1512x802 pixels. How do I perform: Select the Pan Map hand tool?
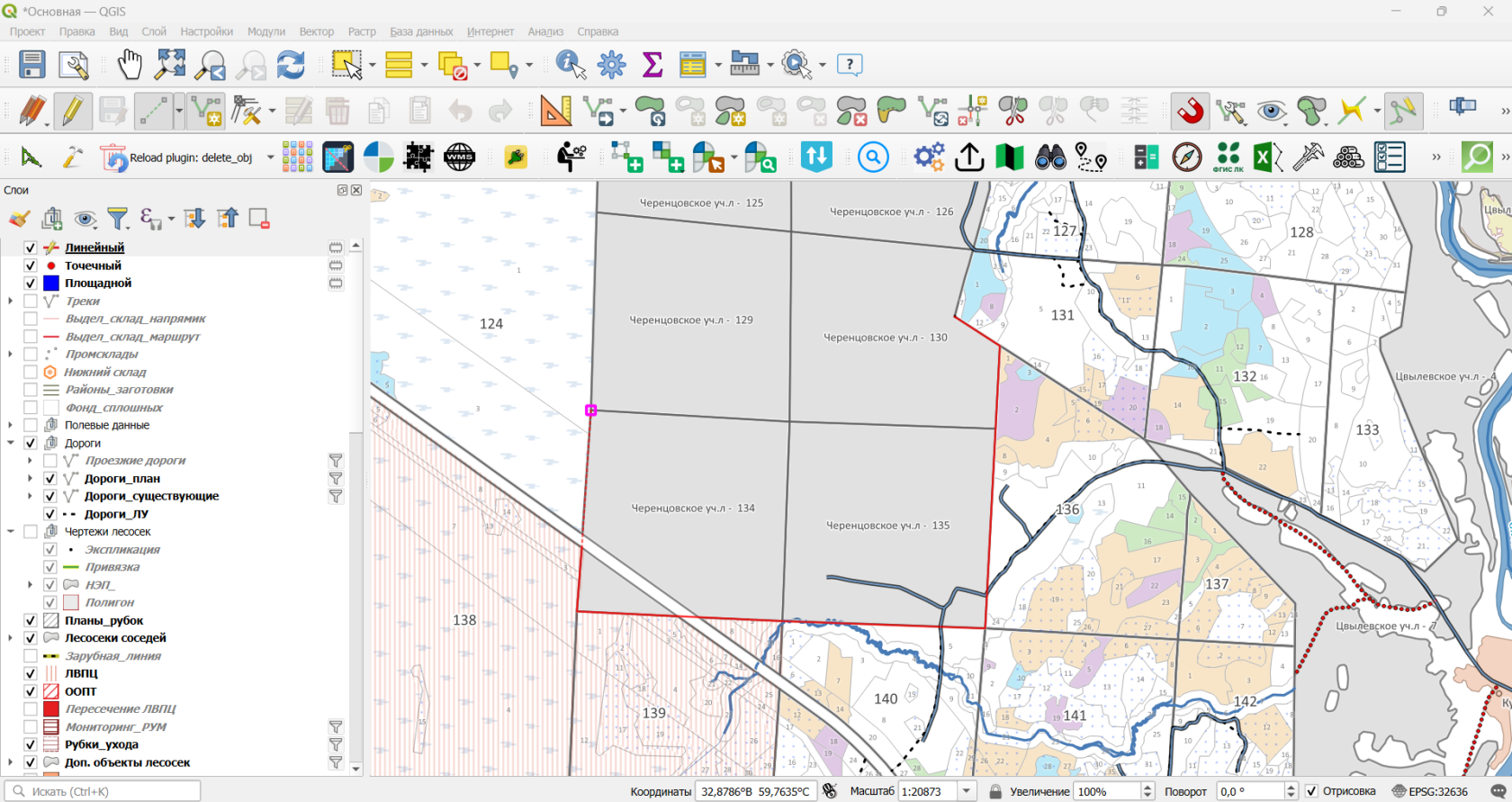tap(130, 65)
